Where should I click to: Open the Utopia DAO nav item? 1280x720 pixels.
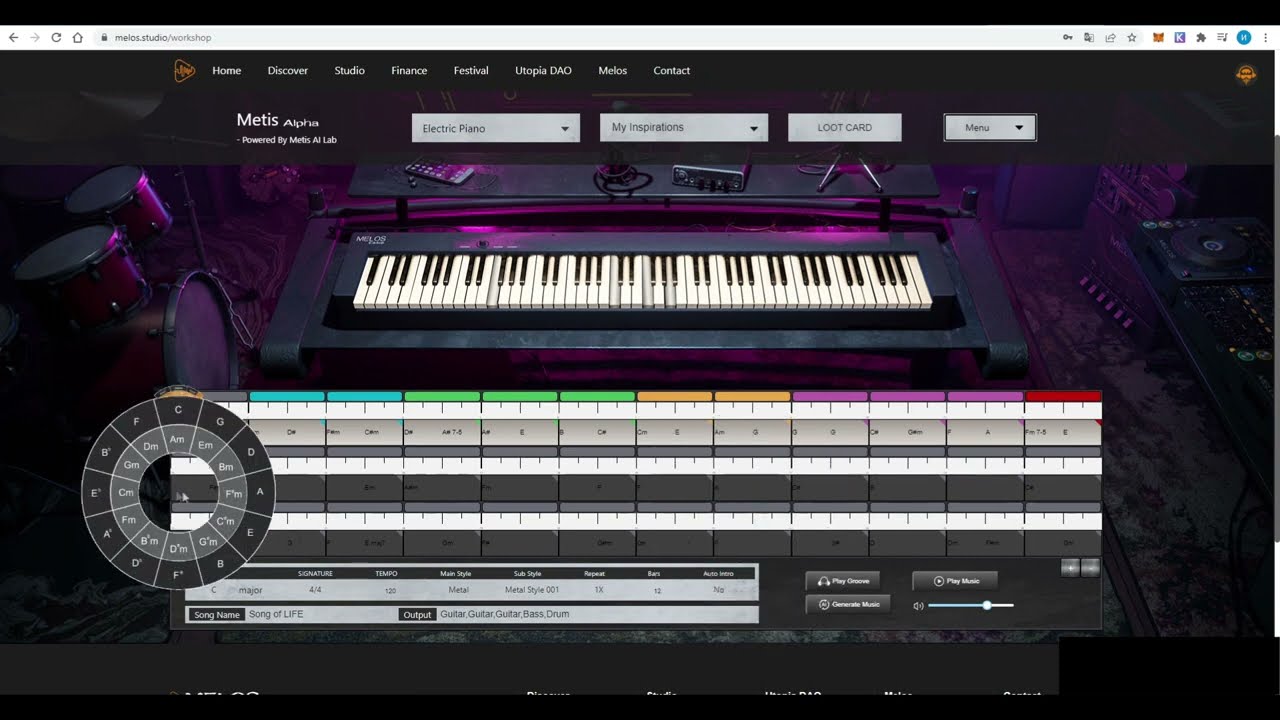click(543, 71)
